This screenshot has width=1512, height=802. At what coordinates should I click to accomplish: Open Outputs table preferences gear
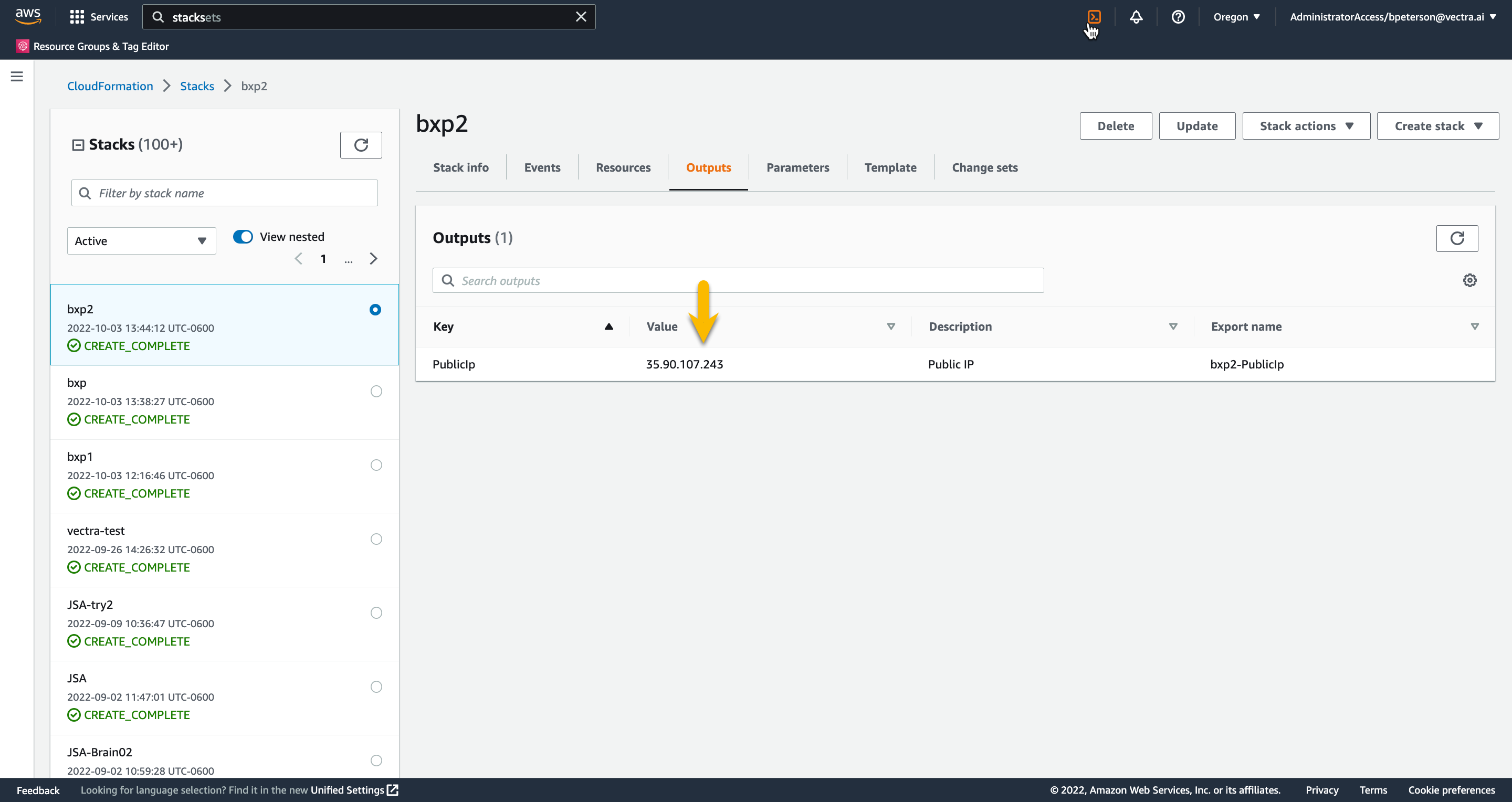pyautogui.click(x=1469, y=280)
